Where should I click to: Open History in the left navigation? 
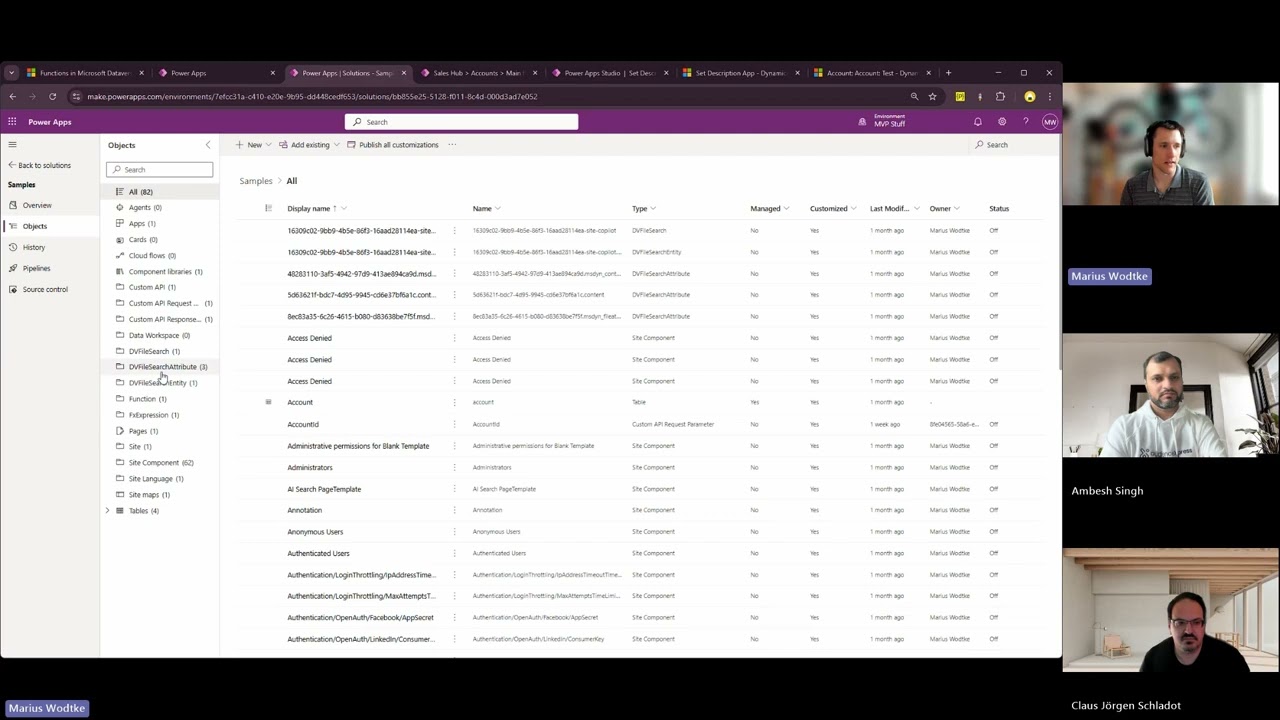[34, 247]
